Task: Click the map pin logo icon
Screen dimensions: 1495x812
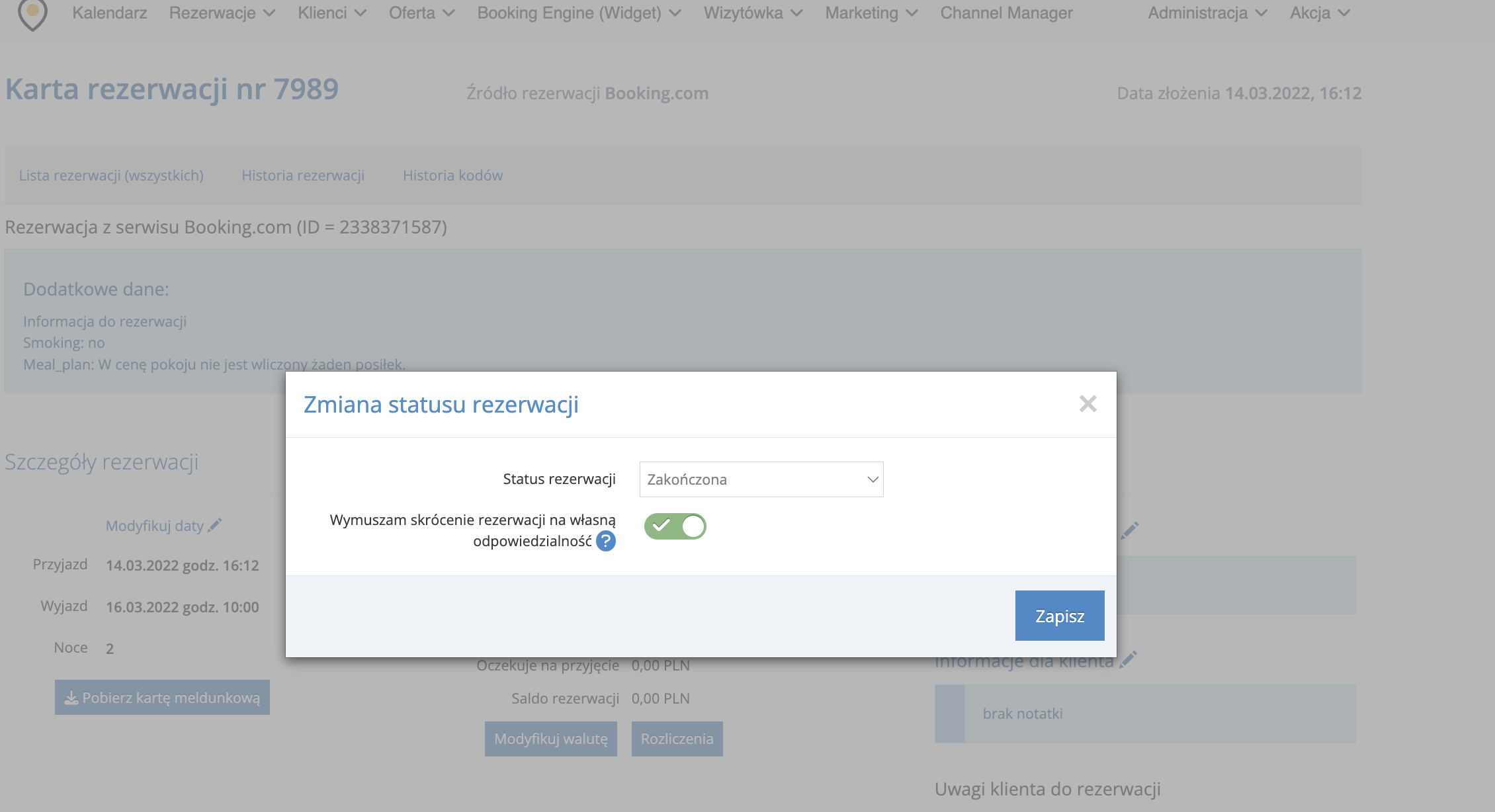Action: tap(32, 14)
